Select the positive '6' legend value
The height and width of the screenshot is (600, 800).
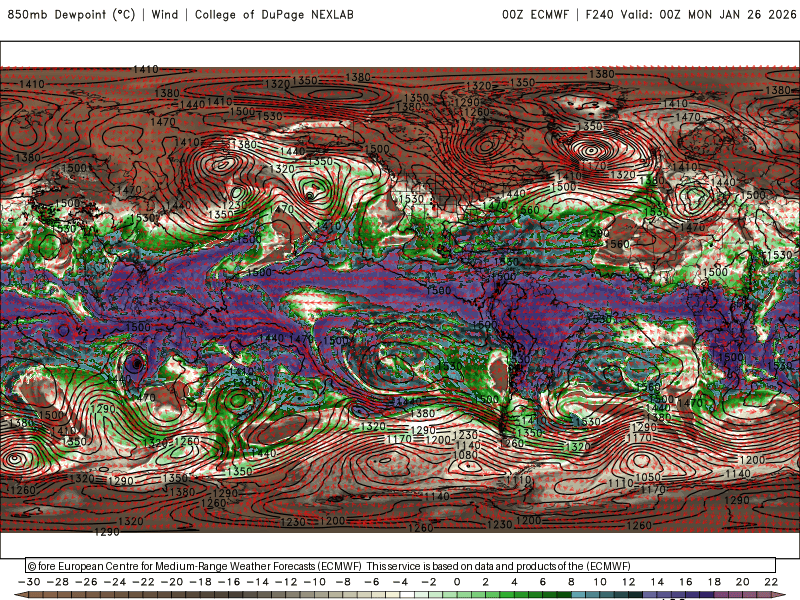[x=542, y=582]
